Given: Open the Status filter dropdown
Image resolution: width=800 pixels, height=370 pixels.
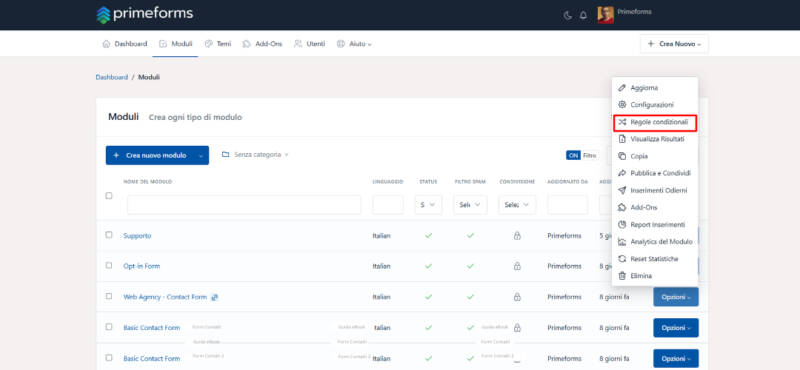Looking at the screenshot, I should [x=428, y=205].
